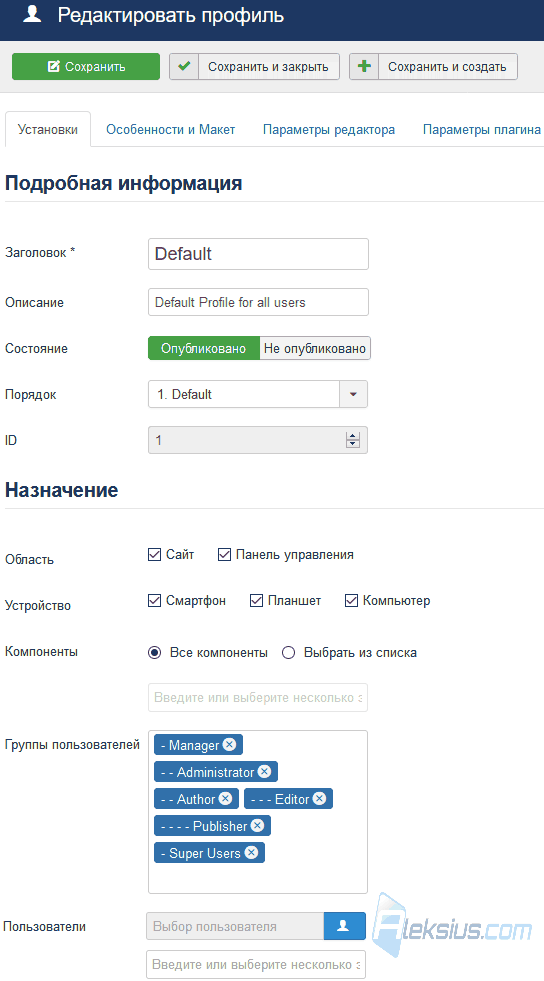Remove the Editor group tag

(320, 798)
